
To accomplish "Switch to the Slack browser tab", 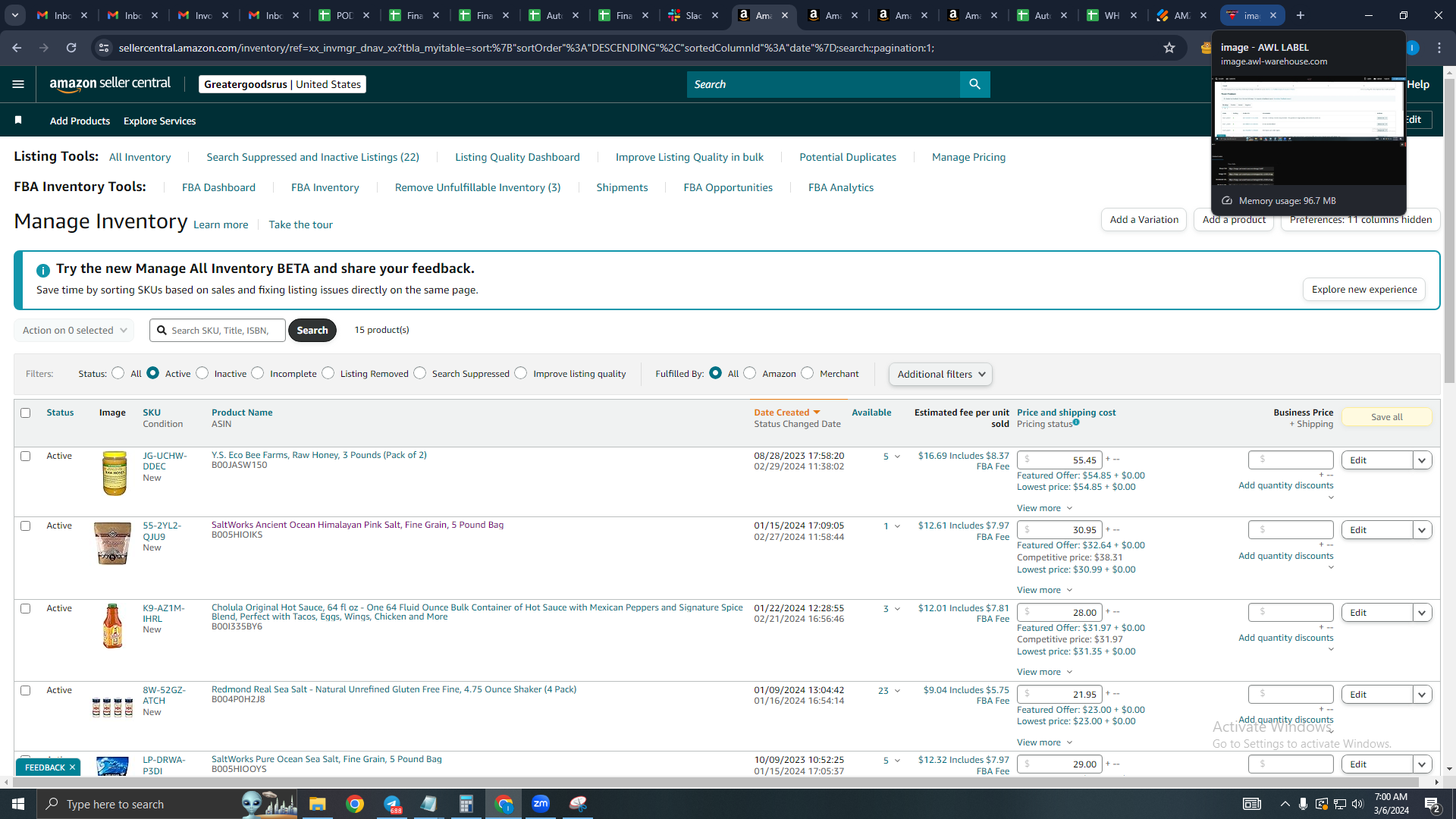I will tap(693, 15).
